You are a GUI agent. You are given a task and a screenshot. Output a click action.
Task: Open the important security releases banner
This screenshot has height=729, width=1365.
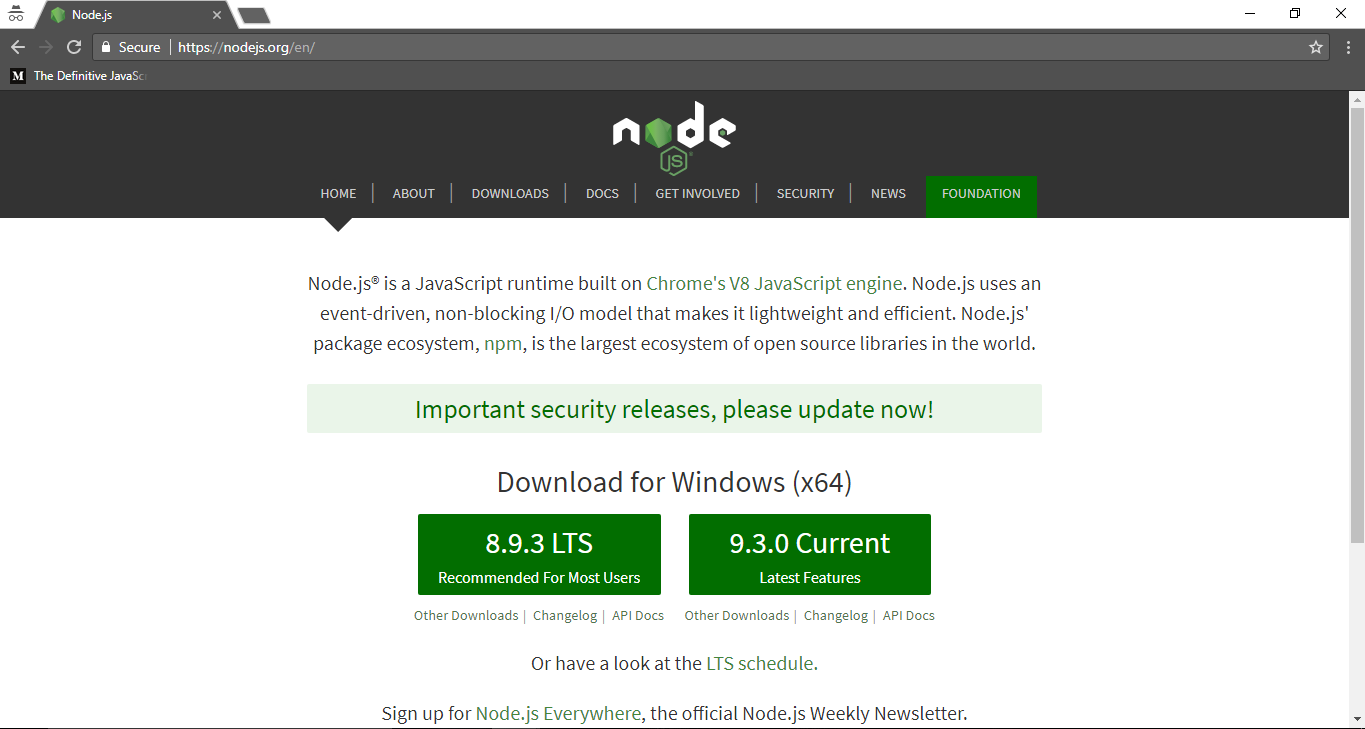[674, 409]
